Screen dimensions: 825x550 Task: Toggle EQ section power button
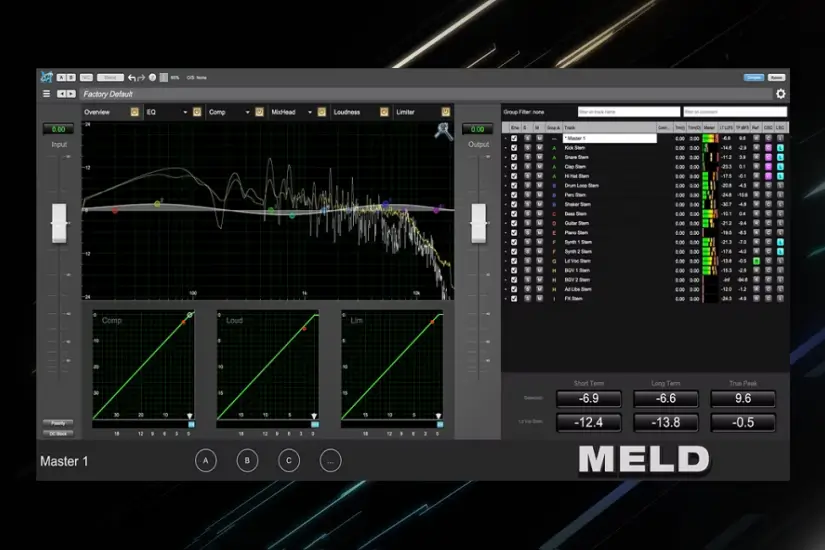click(197, 112)
